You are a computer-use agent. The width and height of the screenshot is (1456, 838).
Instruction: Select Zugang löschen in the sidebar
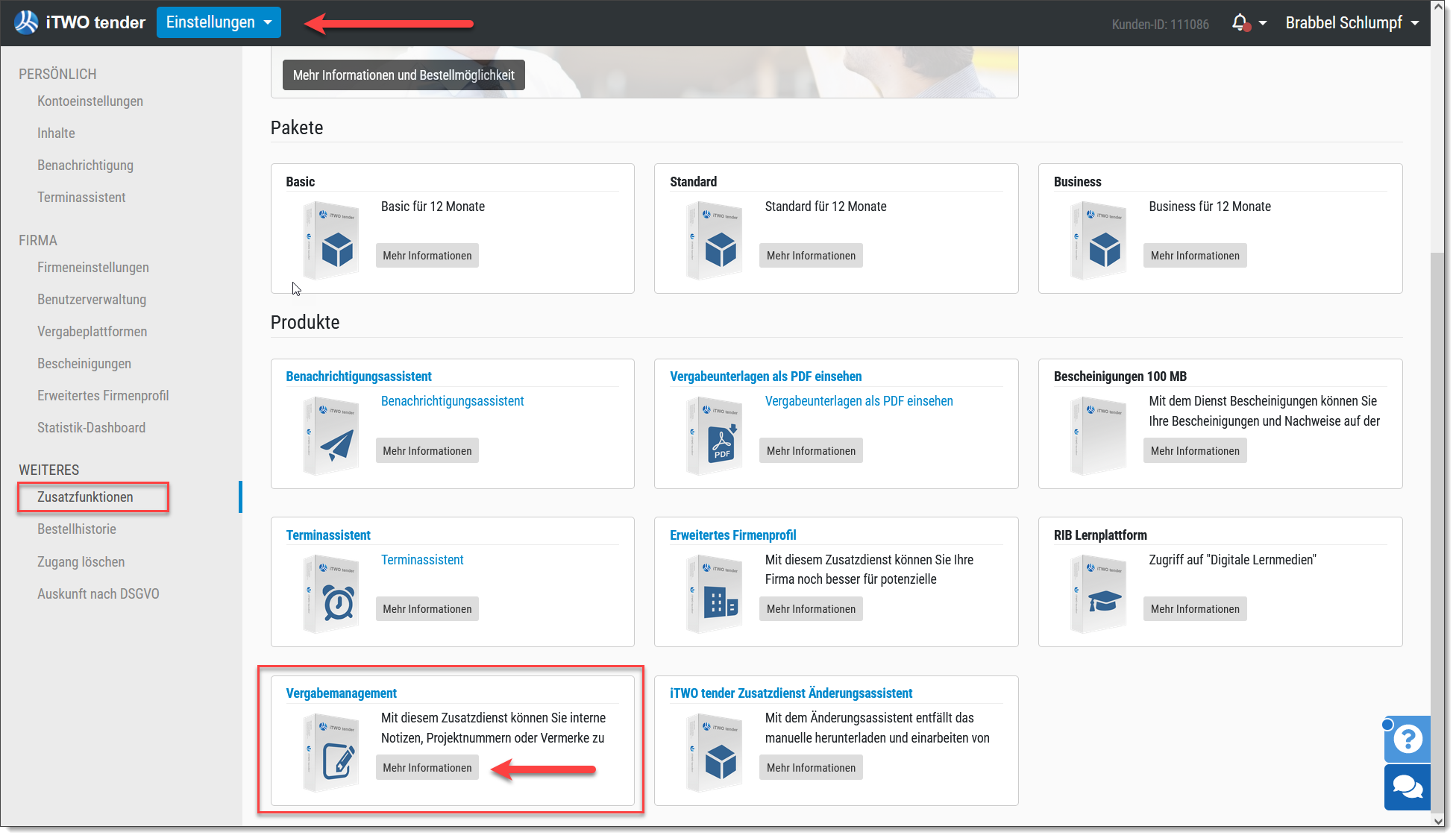[x=81, y=562]
